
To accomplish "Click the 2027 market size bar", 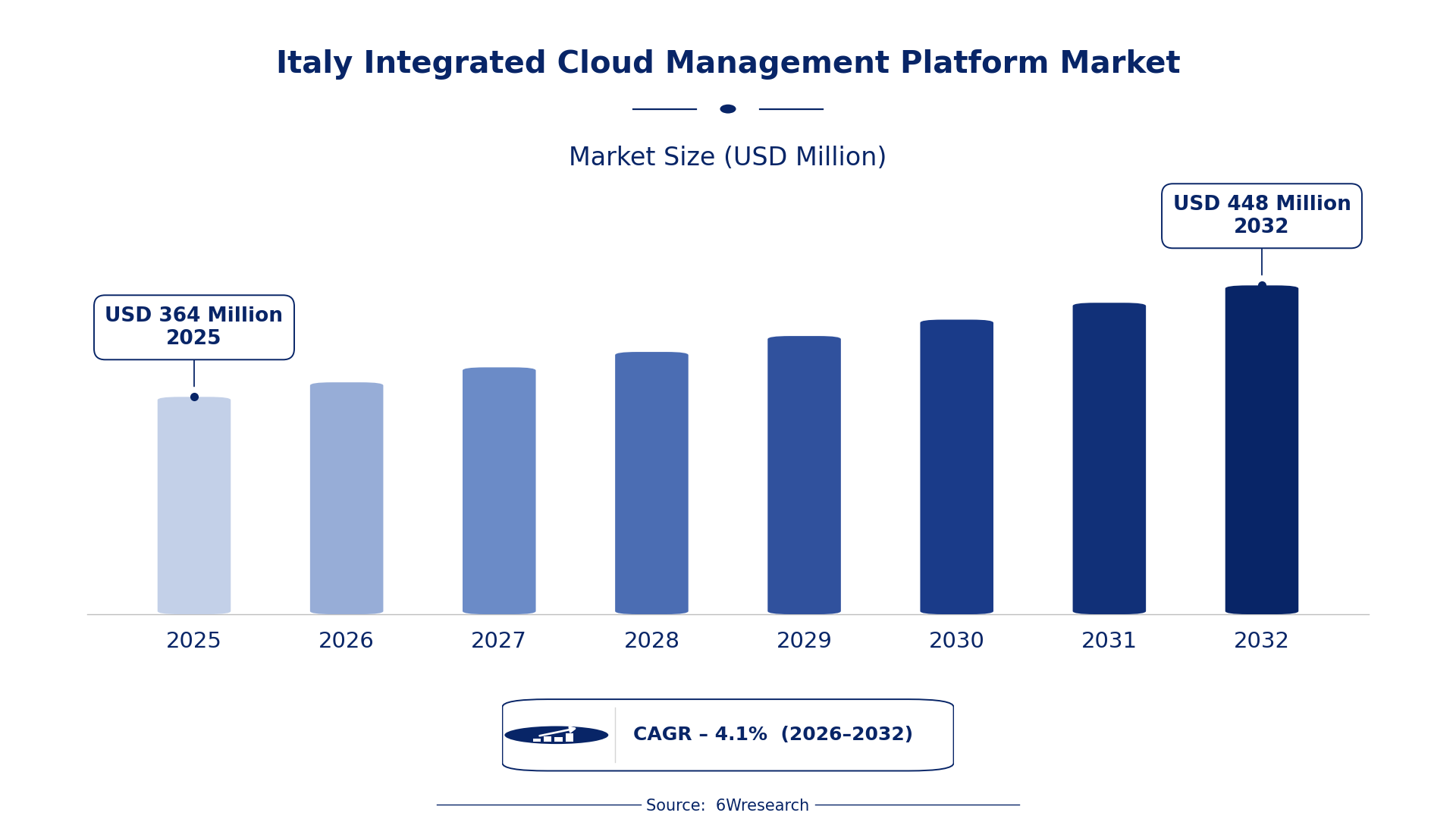I will point(499,491).
